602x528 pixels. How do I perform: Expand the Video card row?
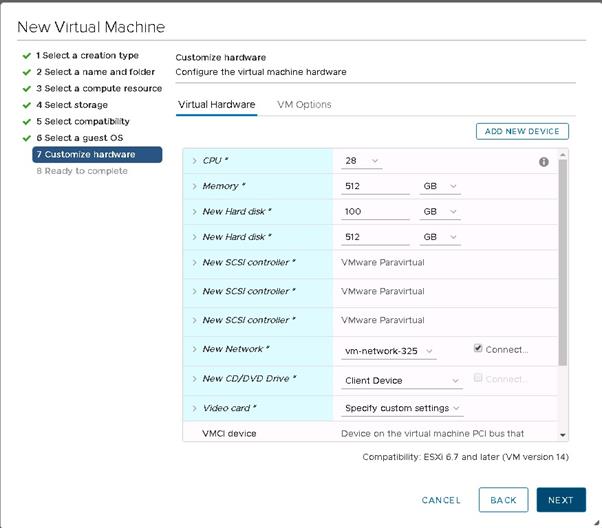point(194,408)
